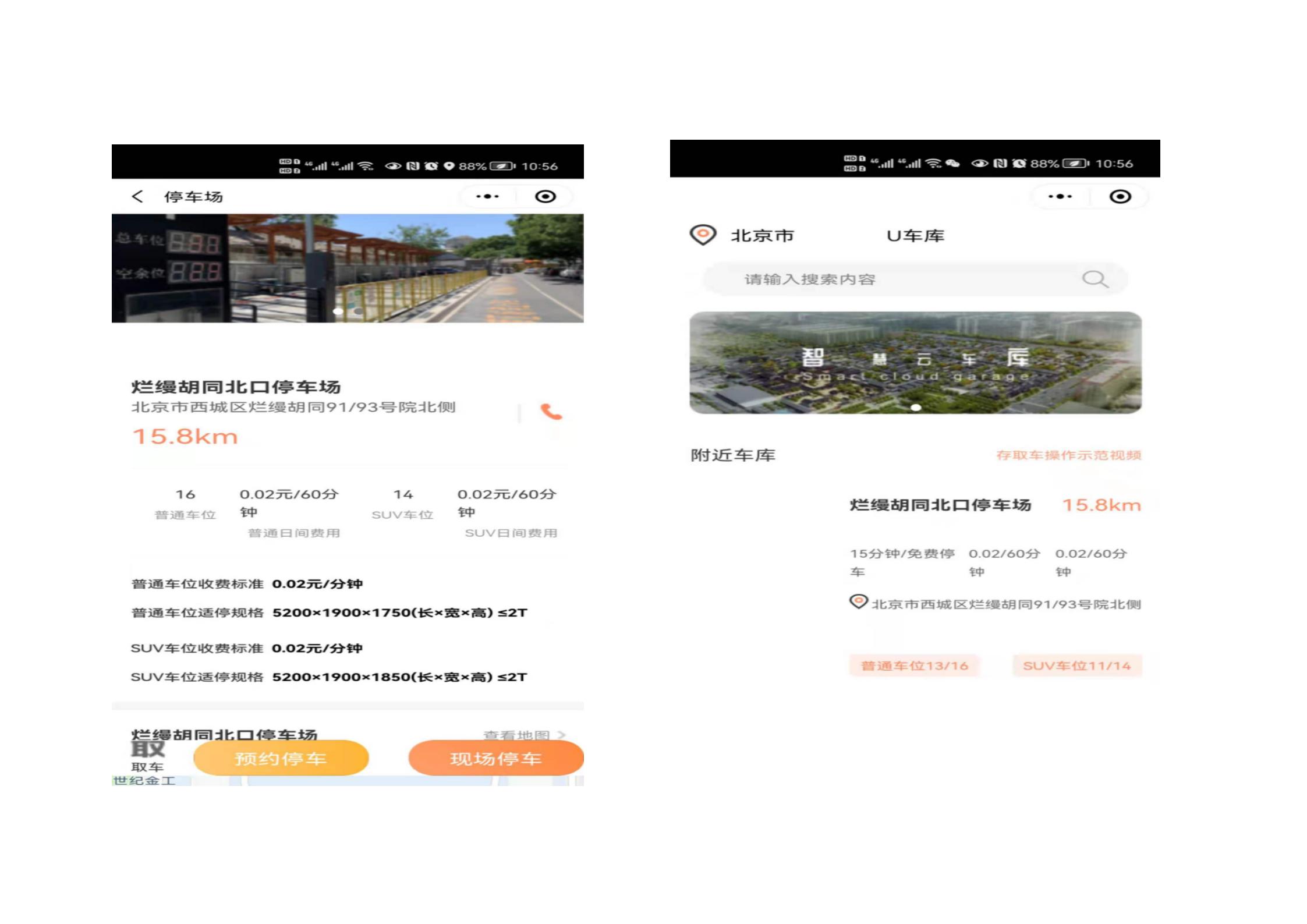
Task: Change city by tapping 北京市
Action: [x=763, y=236]
